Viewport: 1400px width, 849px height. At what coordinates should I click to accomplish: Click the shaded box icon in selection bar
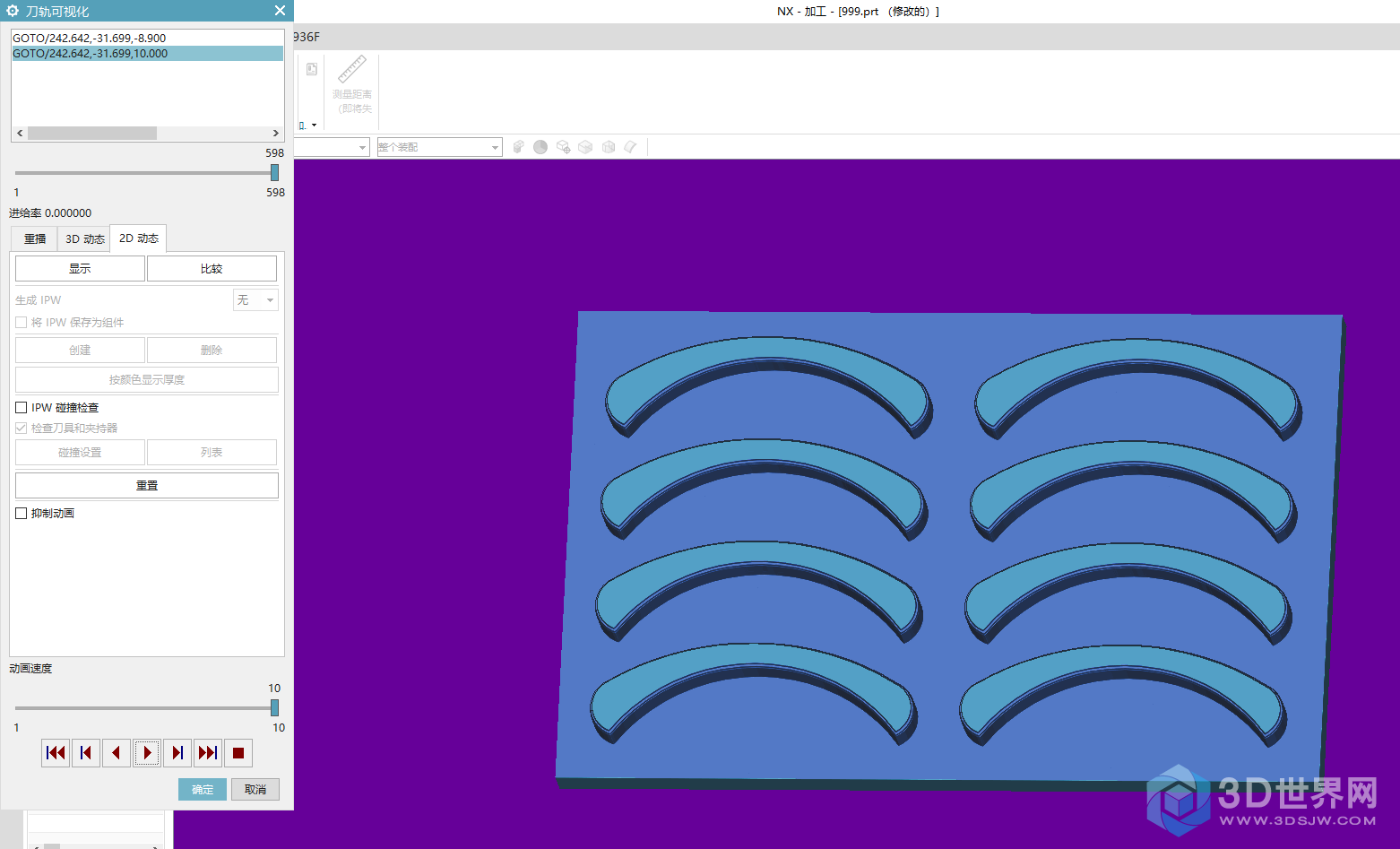[585, 147]
